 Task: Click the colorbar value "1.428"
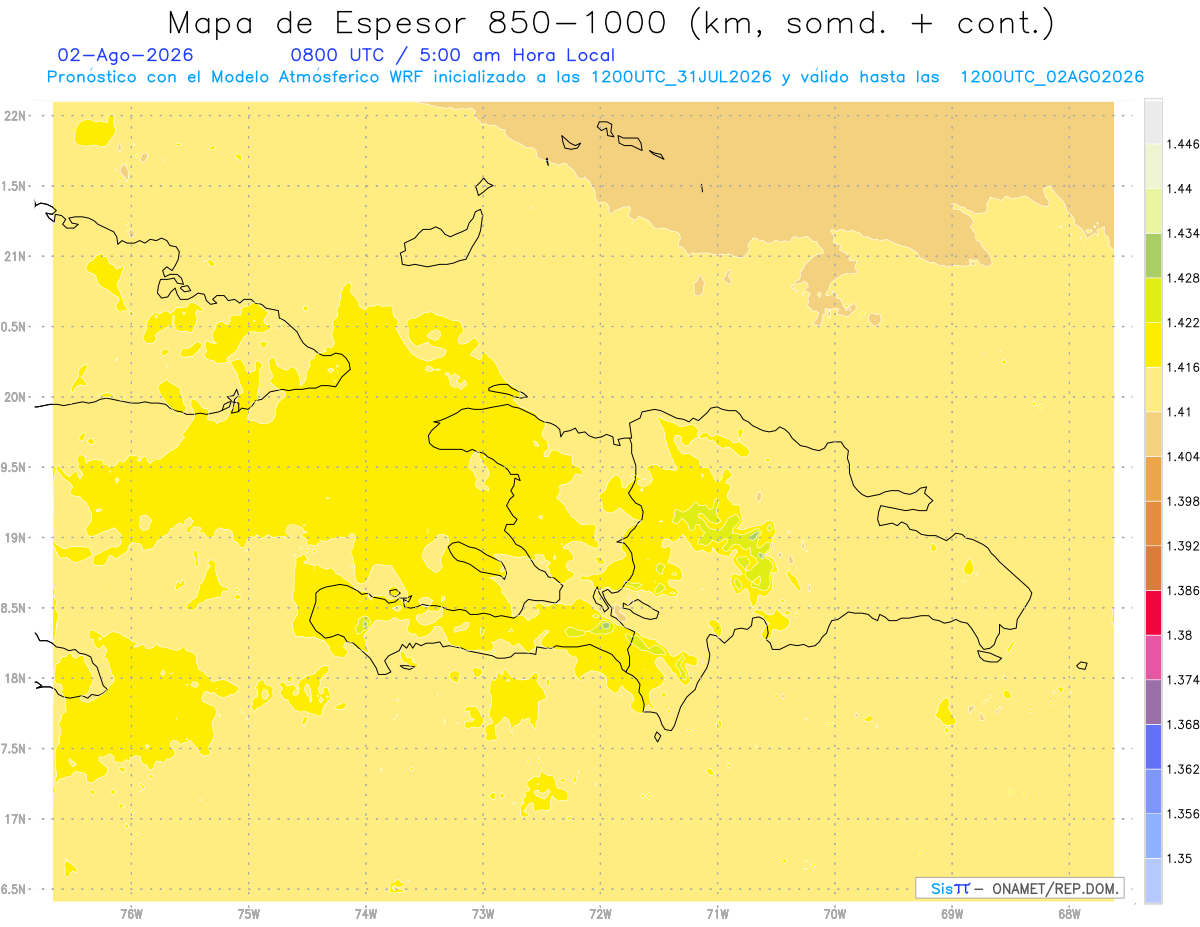[1184, 278]
